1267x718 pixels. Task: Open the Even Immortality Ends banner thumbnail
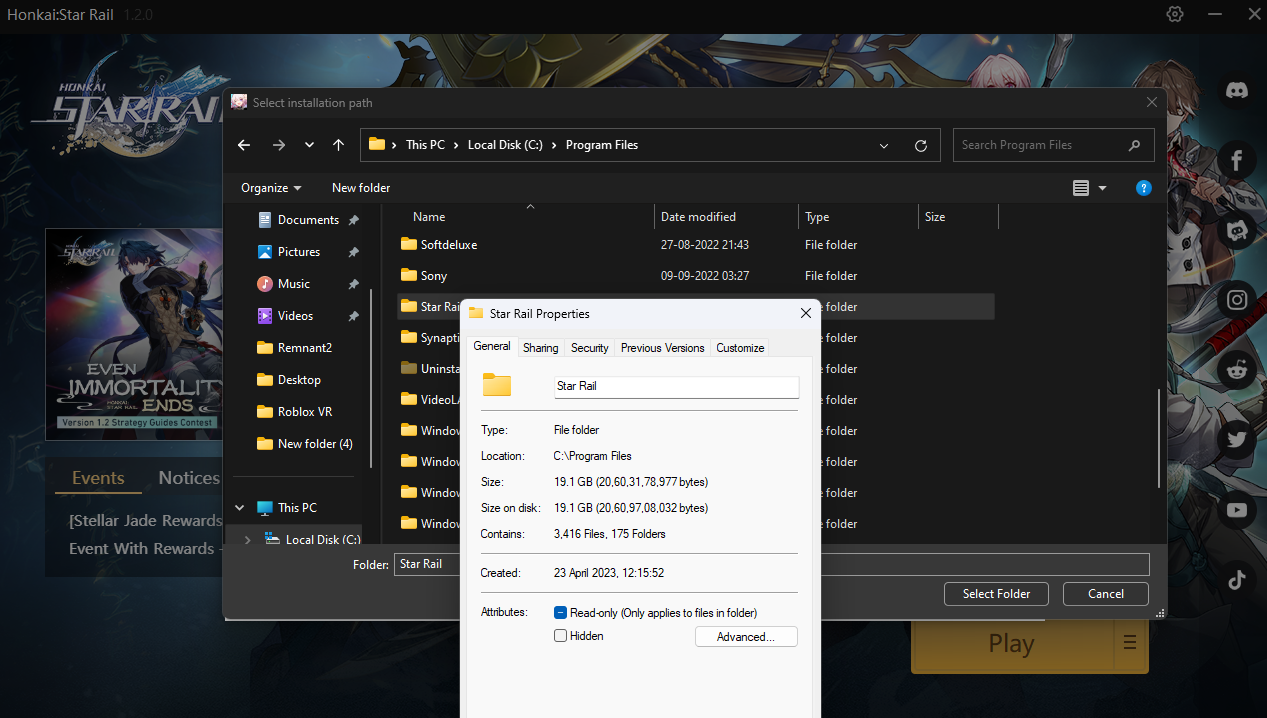click(133, 334)
